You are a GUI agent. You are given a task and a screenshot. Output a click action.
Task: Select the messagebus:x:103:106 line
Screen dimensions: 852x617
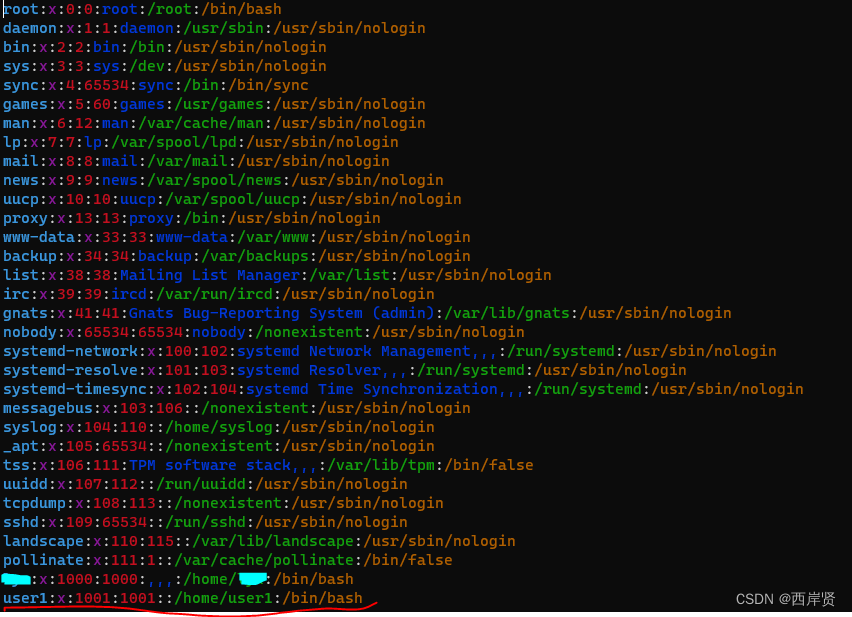(x=237, y=408)
